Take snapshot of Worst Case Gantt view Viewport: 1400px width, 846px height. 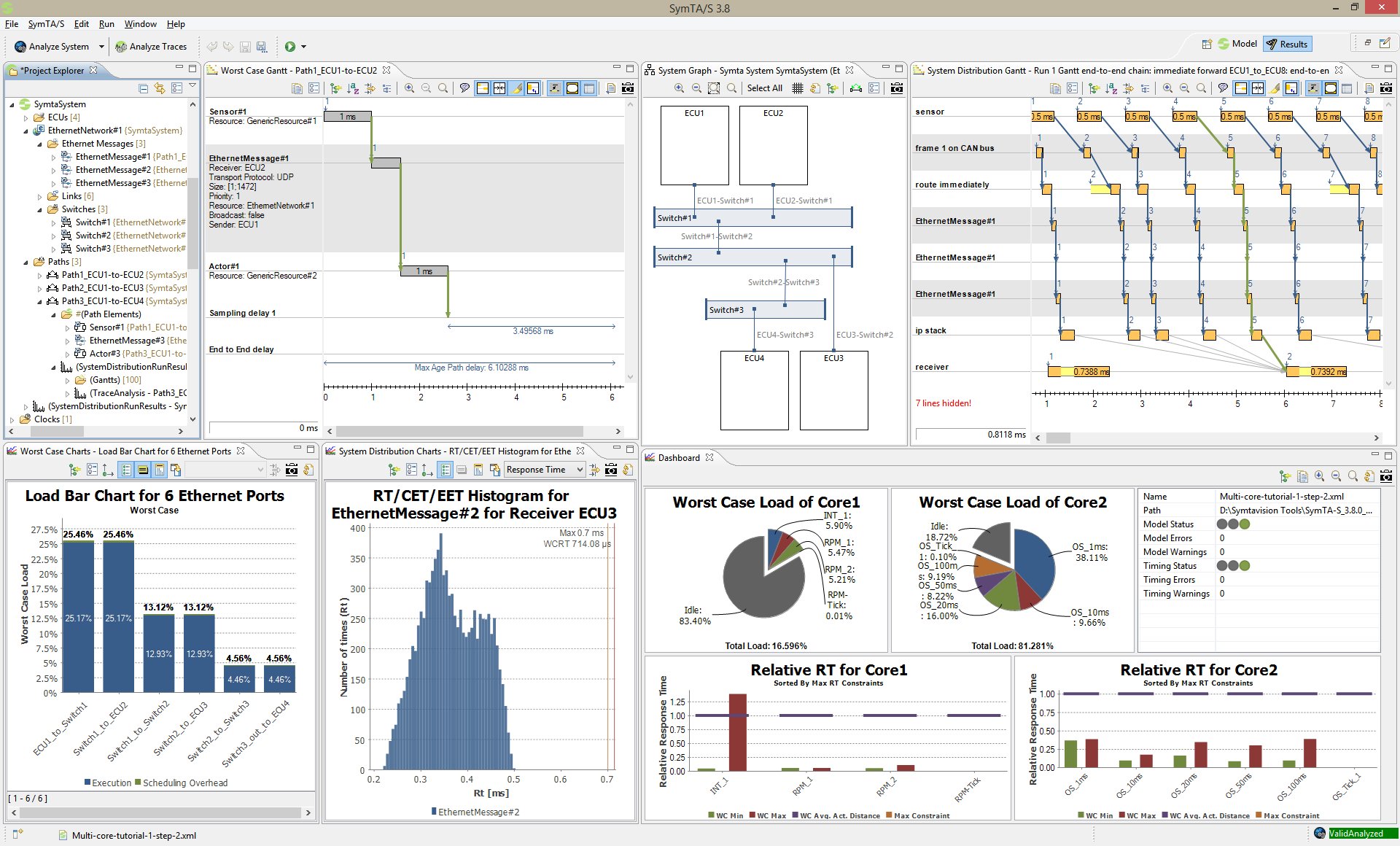pos(628,88)
